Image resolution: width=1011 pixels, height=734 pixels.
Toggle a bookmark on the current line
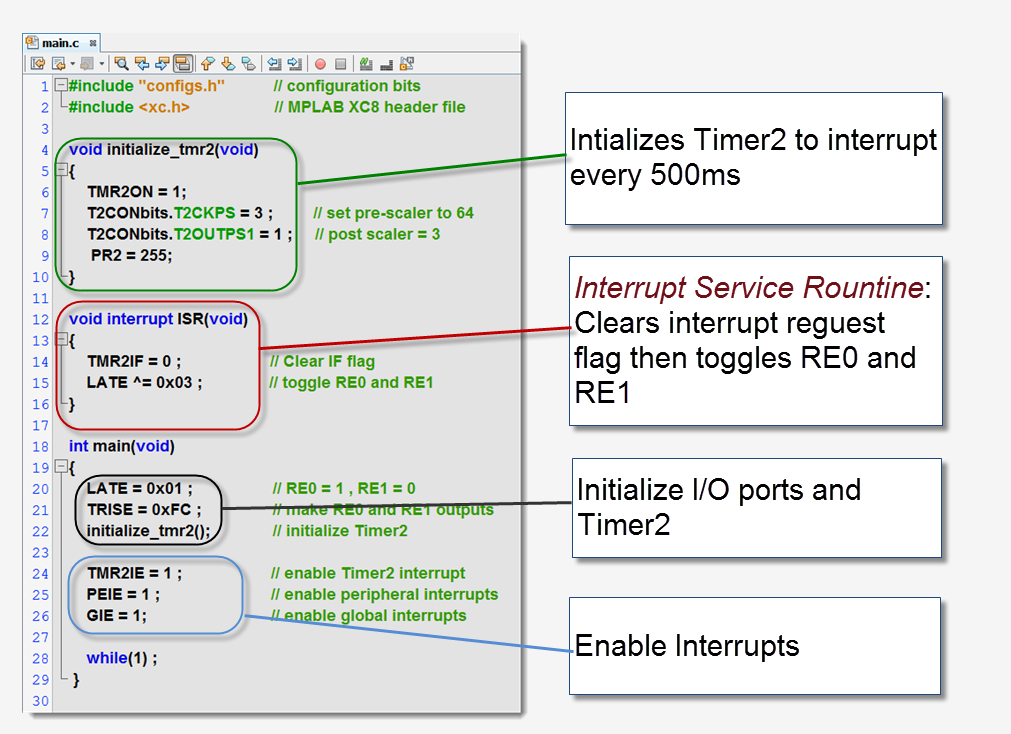pyautogui.click(x=247, y=63)
